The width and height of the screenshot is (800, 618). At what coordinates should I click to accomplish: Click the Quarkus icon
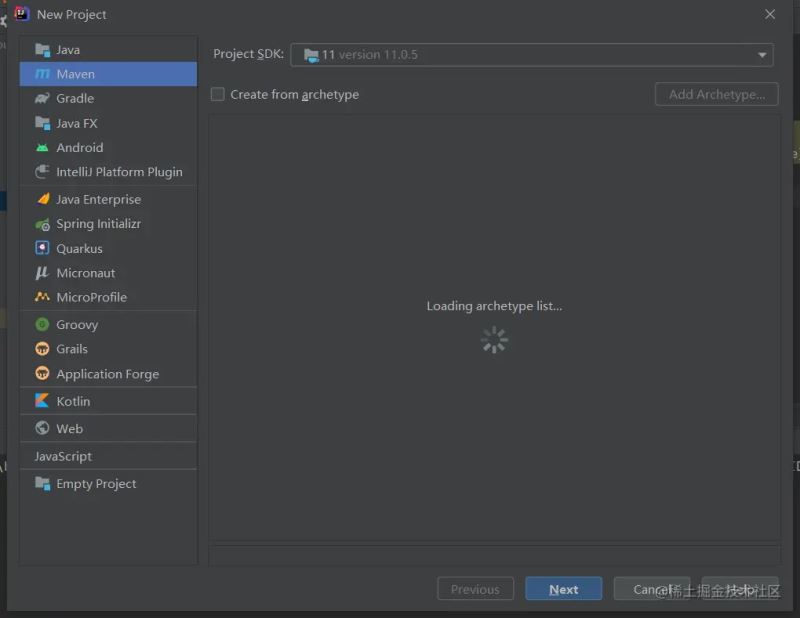pyautogui.click(x=42, y=248)
